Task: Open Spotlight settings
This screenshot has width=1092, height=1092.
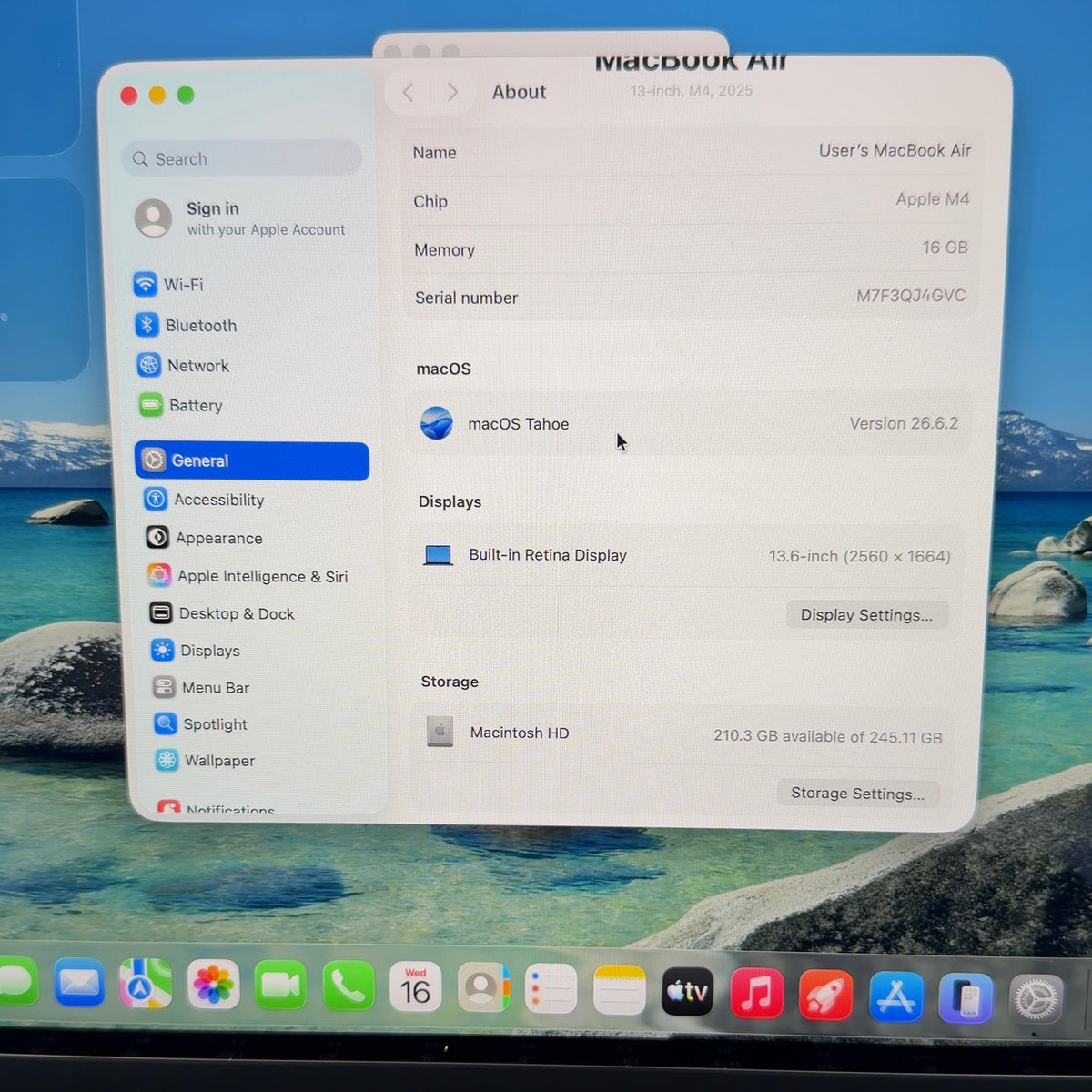Action: click(202, 723)
